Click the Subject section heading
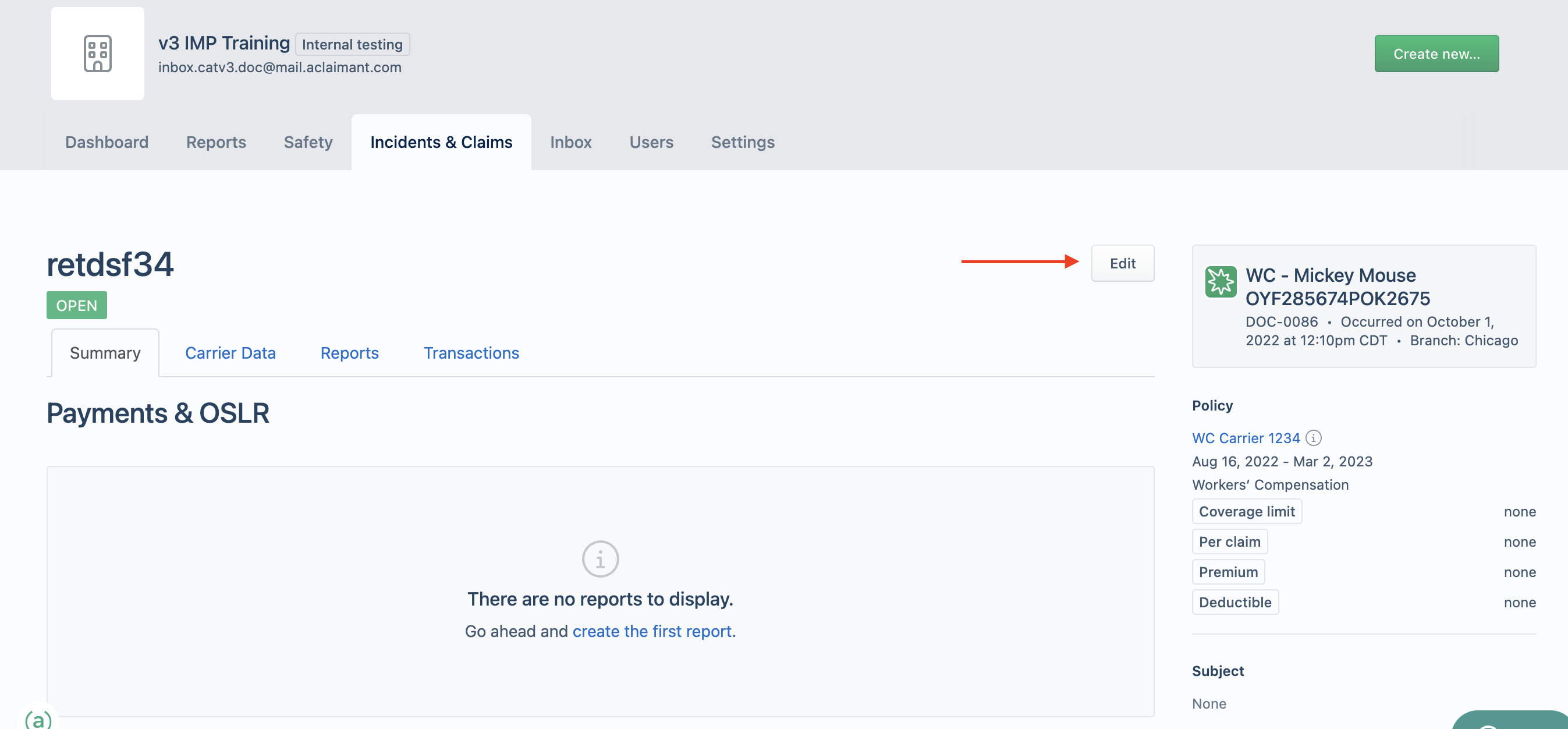Viewport: 1568px width, 729px height. [x=1218, y=671]
